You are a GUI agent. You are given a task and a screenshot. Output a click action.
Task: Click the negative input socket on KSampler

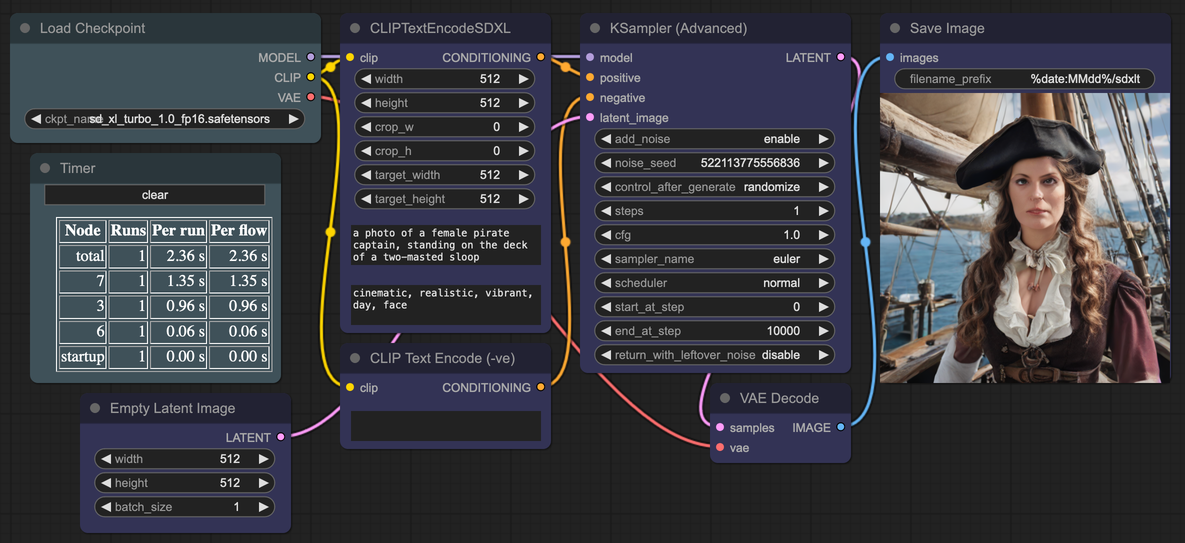589,97
